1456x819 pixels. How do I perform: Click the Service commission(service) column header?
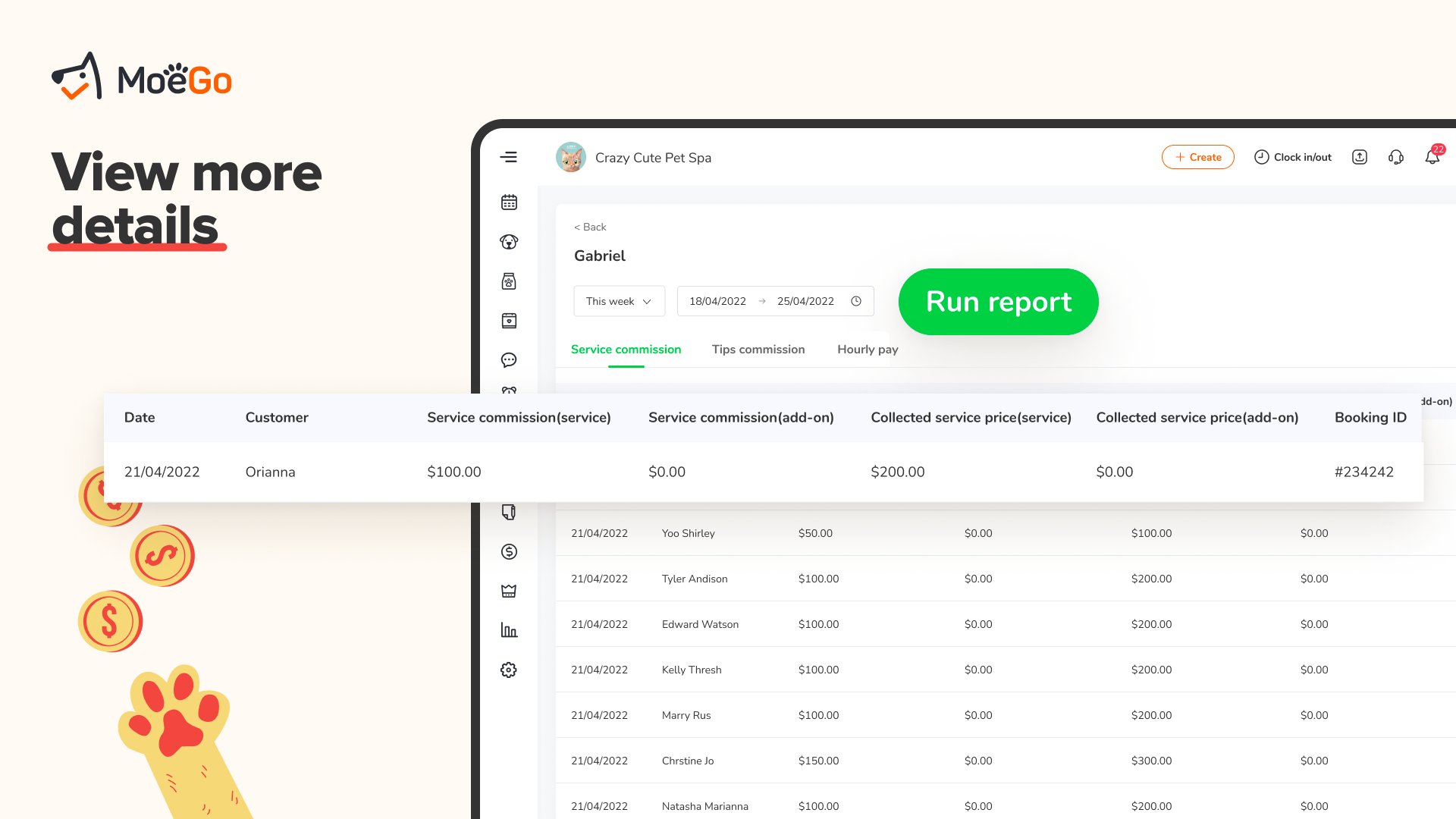(x=519, y=417)
